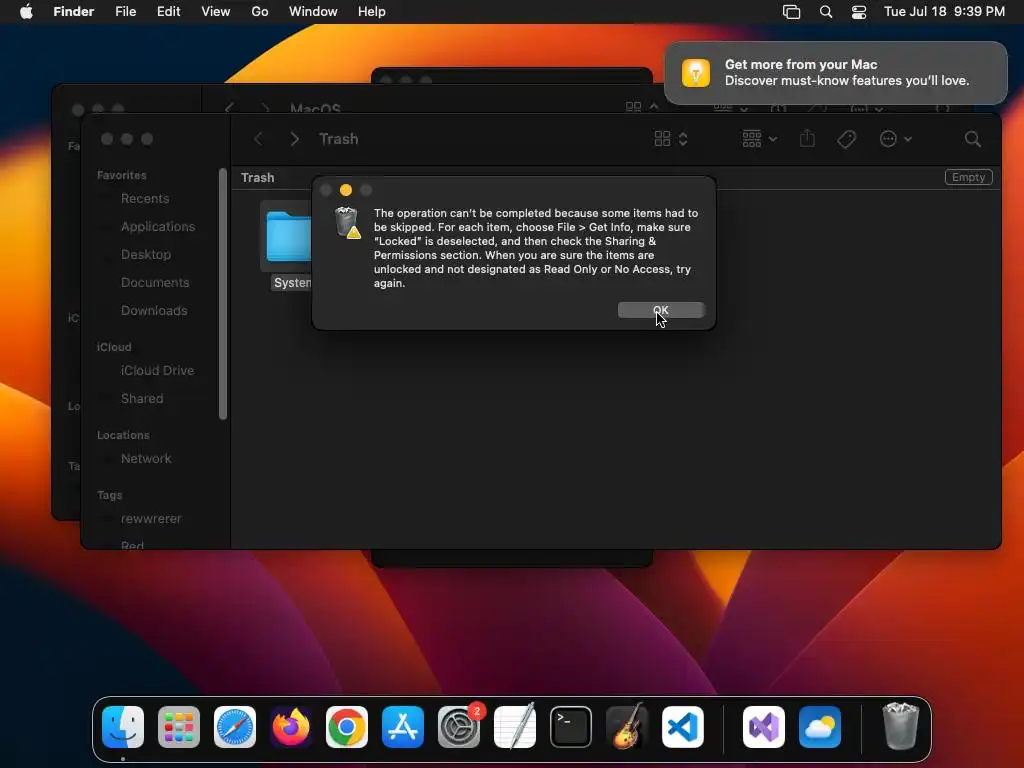Click the Trash path bar label

tap(257, 178)
